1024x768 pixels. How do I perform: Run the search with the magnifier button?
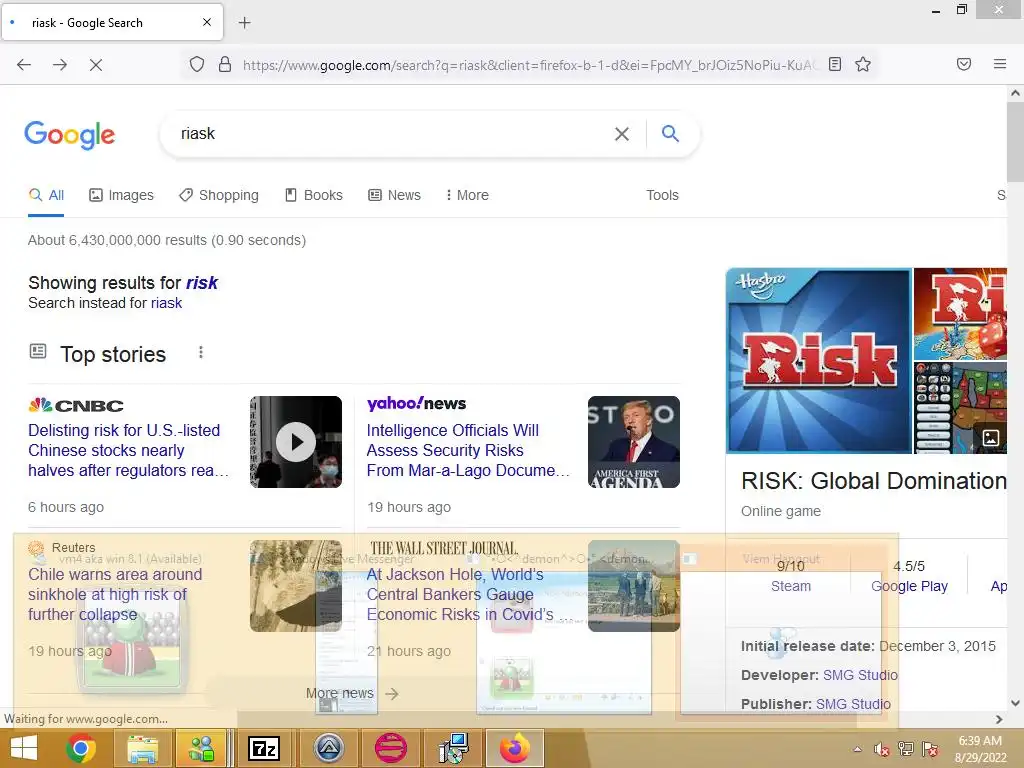point(670,133)
